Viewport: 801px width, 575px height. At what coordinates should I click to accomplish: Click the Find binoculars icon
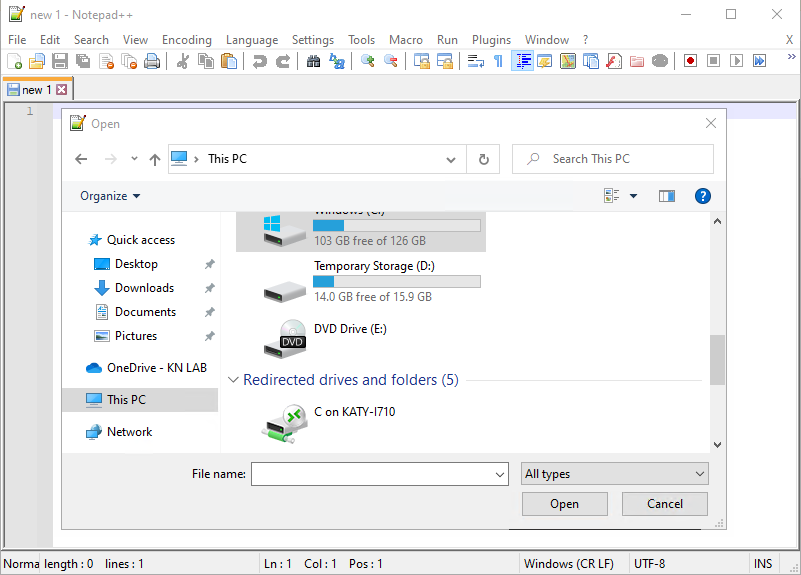tap(313, 61)
